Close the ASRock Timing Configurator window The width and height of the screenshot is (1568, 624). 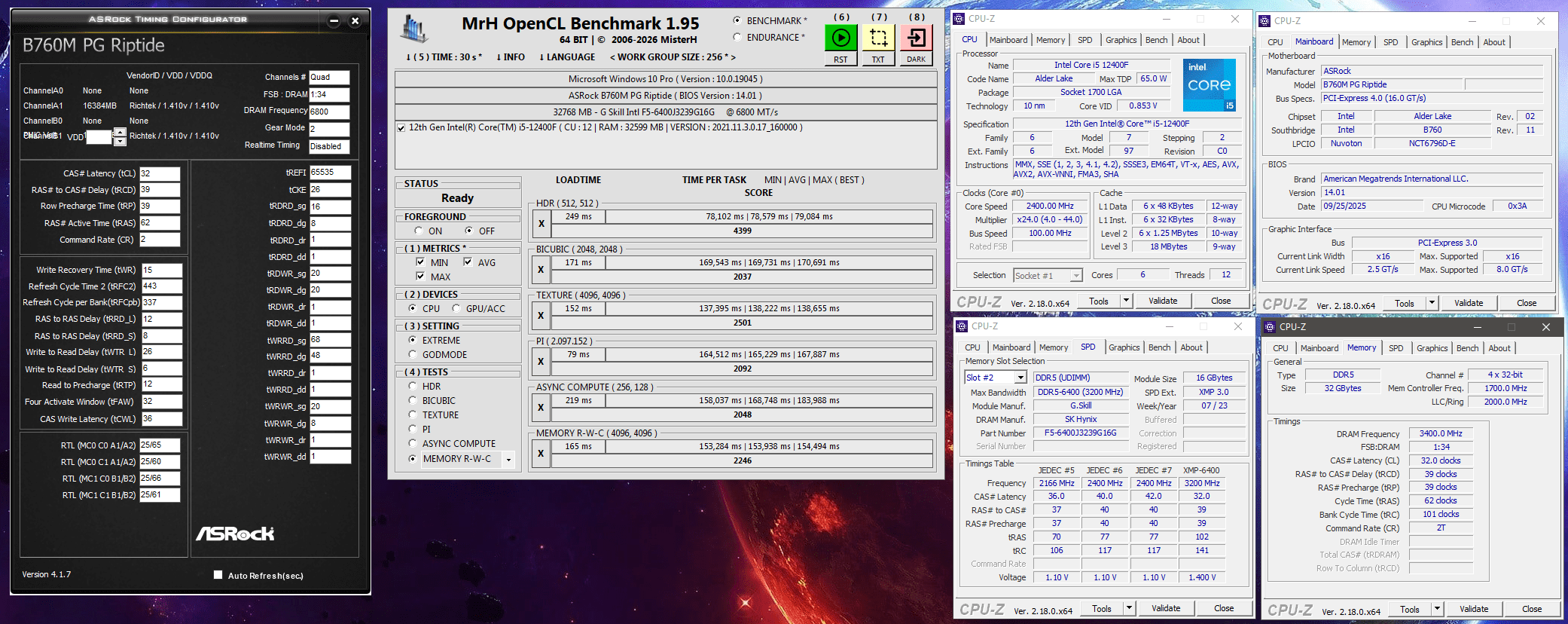355,21
